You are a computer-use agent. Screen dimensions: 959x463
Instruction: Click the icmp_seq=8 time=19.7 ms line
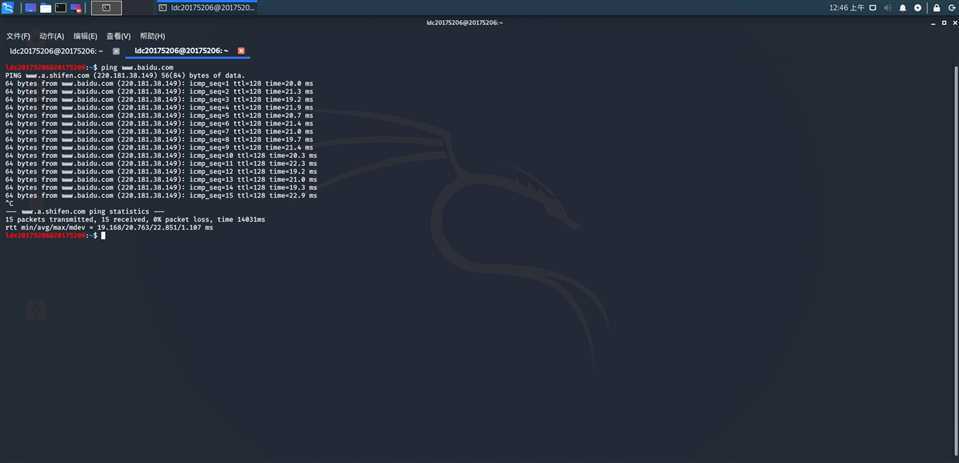159,139
